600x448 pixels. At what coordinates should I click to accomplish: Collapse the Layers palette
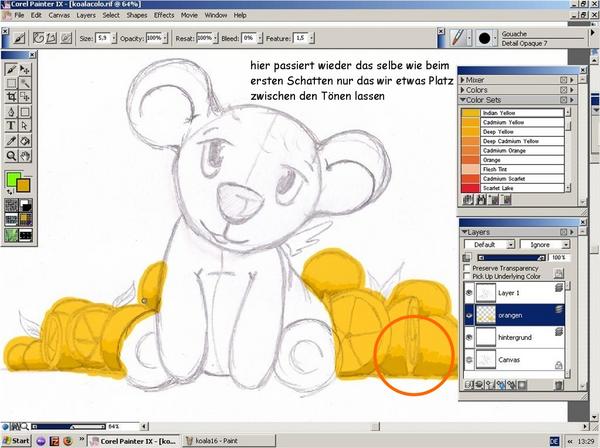tap(464, 232)
